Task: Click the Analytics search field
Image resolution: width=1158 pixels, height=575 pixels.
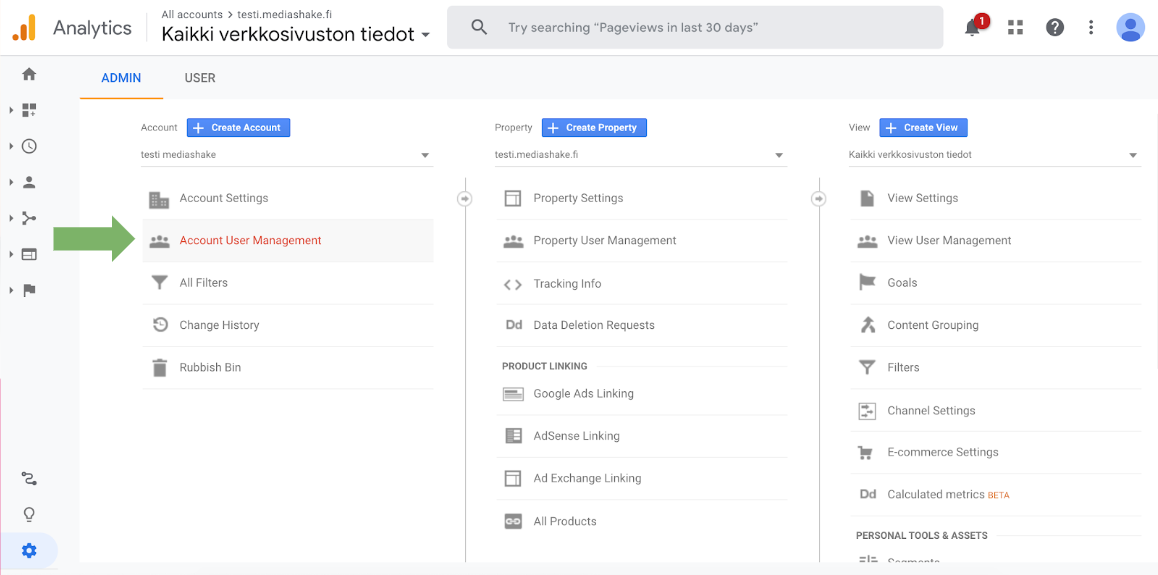Action: tap(695, 28)
